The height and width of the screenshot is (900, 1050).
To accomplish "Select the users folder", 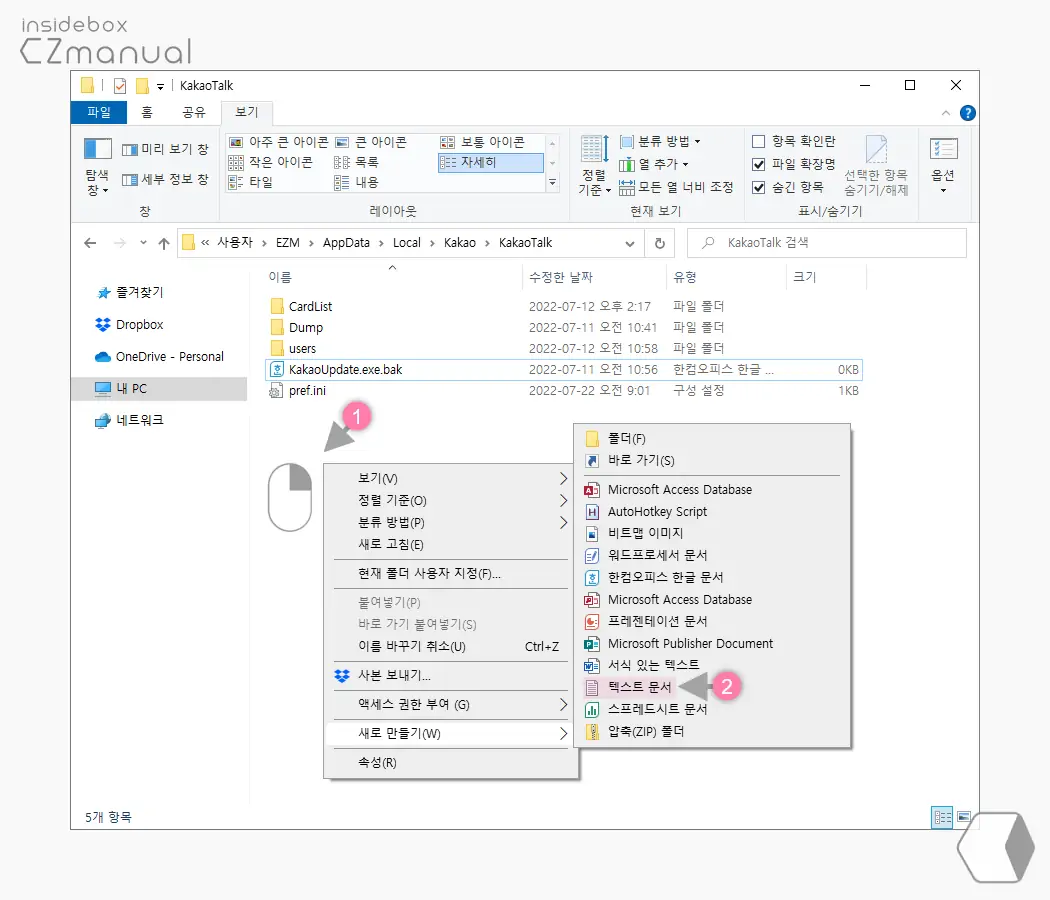I will coord(302,348).
